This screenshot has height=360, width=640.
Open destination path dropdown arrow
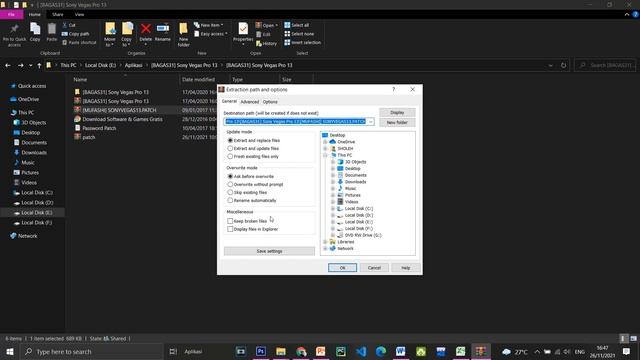(370, 122)
